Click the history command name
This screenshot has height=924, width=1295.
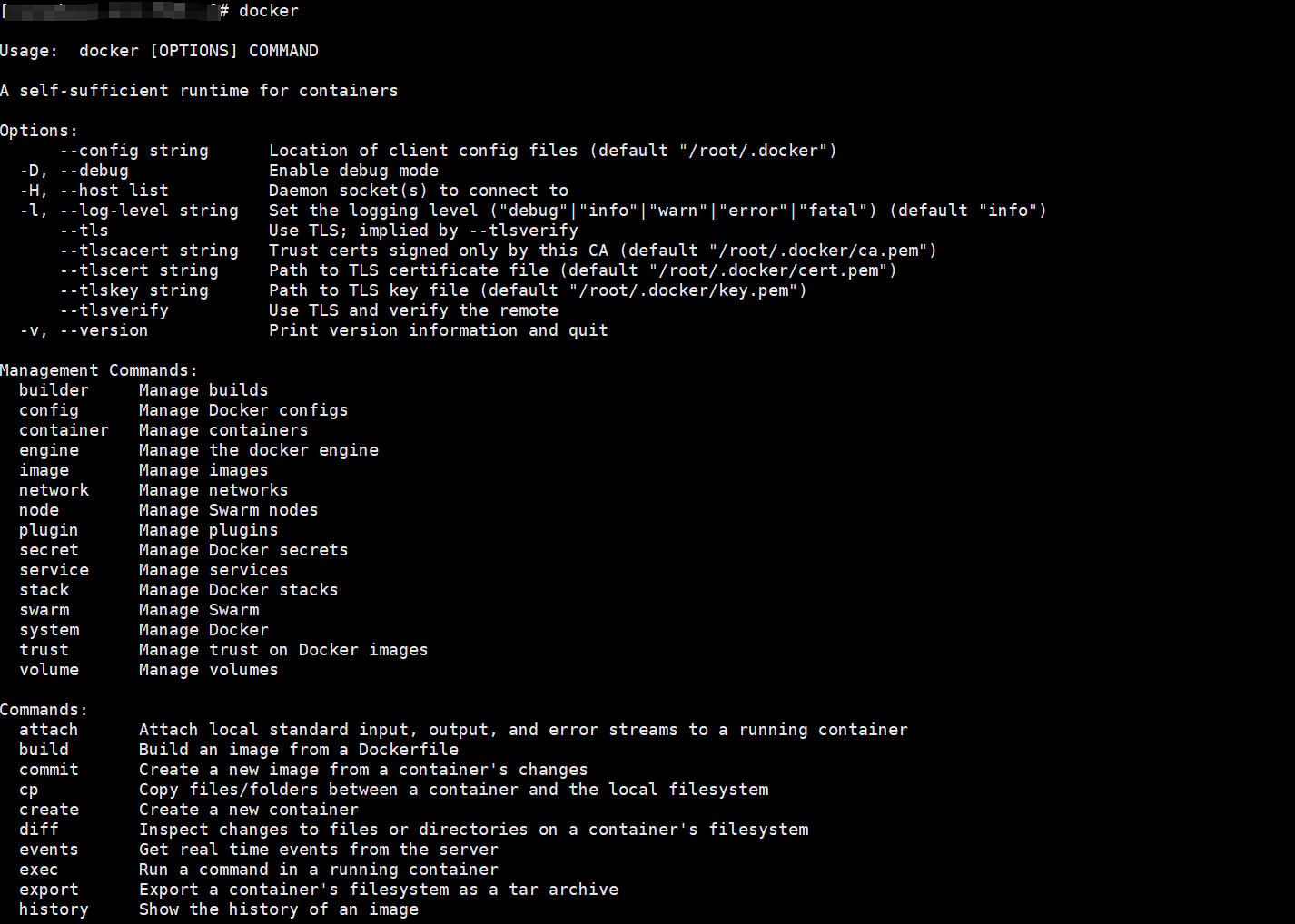pos(54,909)
